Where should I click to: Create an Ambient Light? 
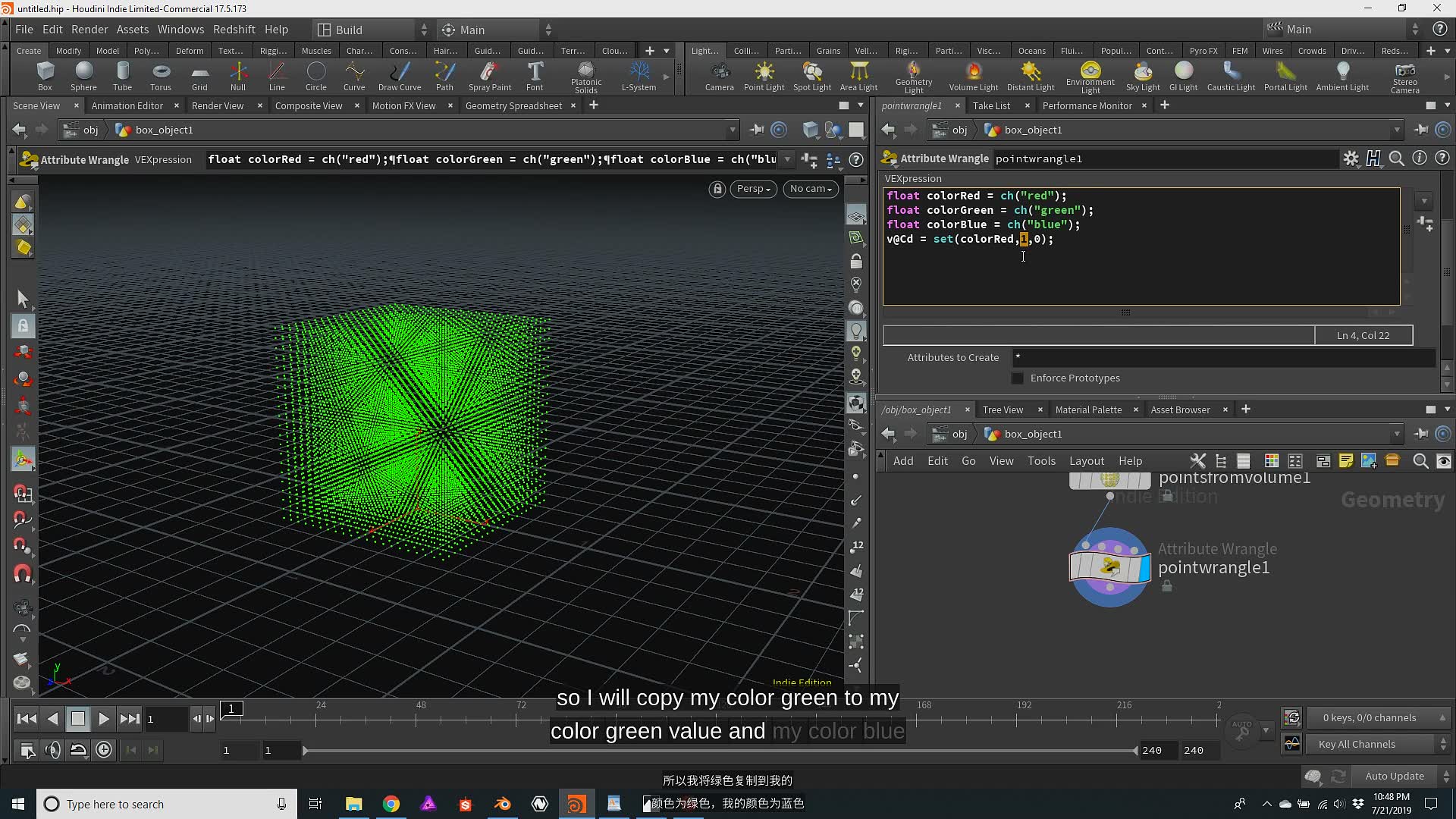click(1342, 76)
